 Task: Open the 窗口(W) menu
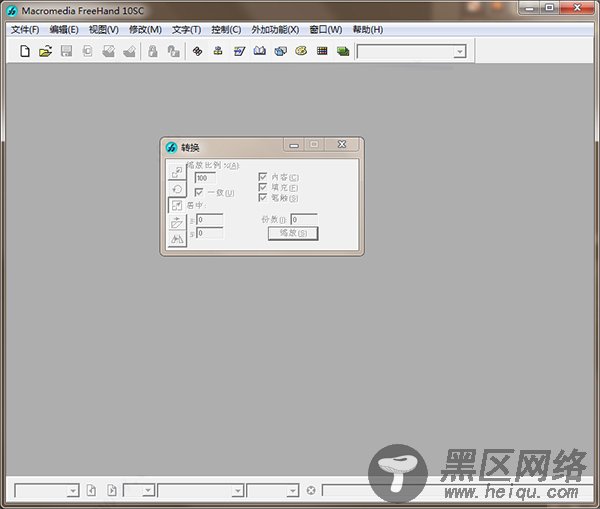pyautogui.click(x=326, y=30)
